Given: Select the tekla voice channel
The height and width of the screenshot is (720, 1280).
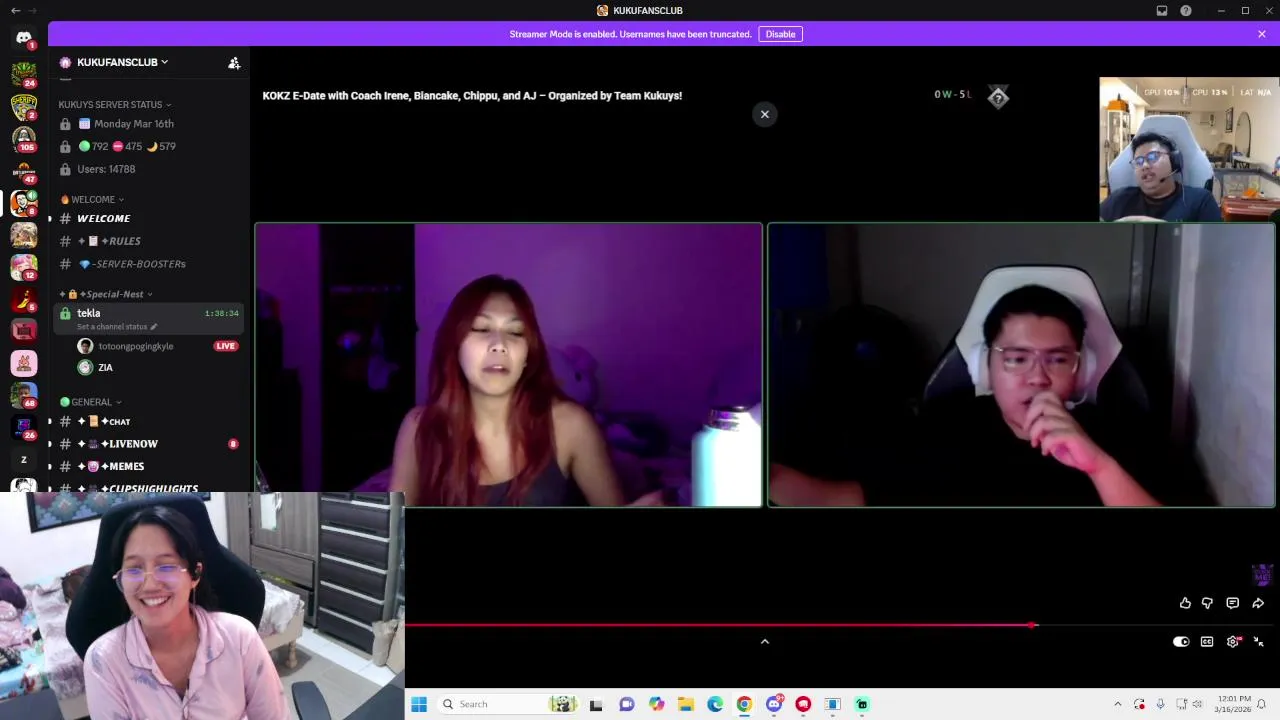Looking at the screenshot, I should coord(148,318).
